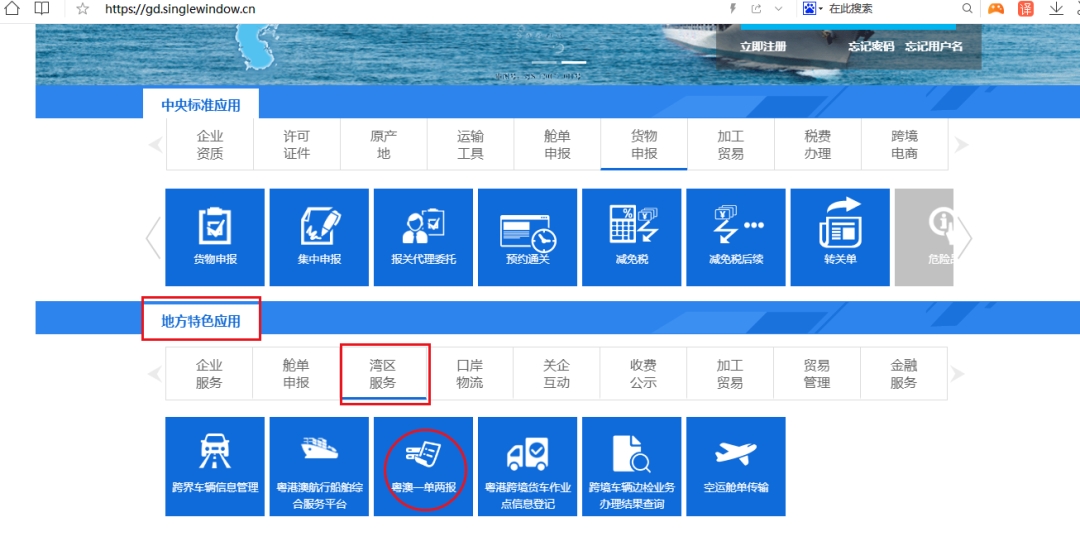Show previous central app tabs with left arrow

pos(156,145)
